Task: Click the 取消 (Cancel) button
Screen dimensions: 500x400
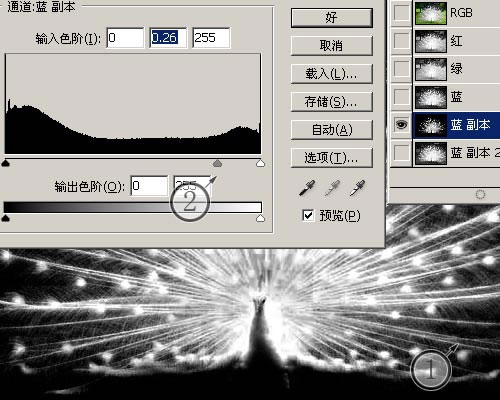Action: 332,46
